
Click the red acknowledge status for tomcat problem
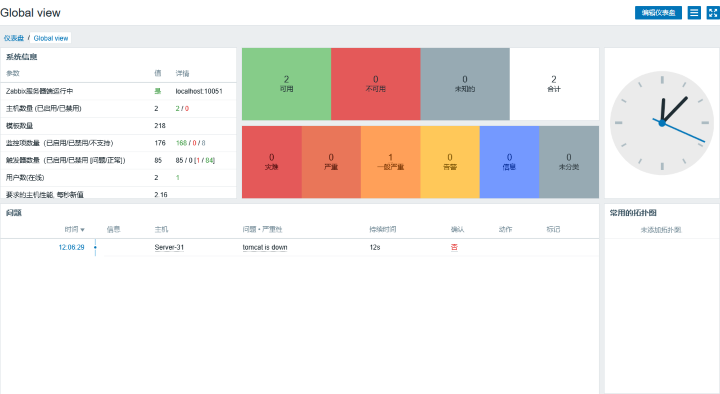[x=454, y=247]
